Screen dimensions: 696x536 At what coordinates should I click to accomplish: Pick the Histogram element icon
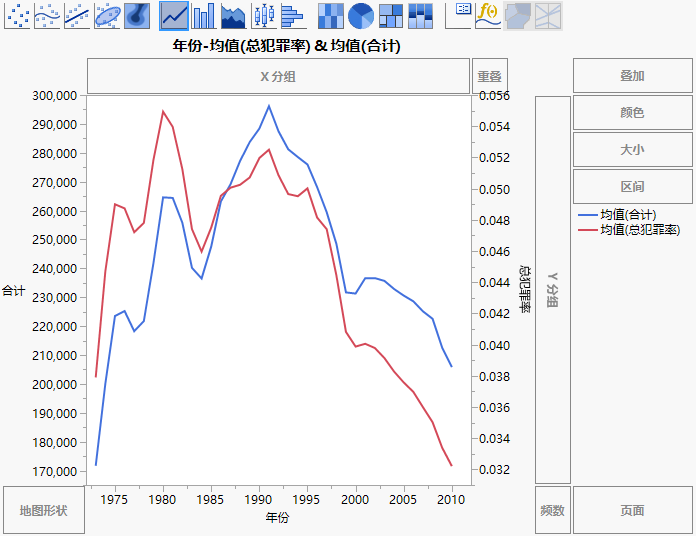pyautogui.click(x=292, y=15)
